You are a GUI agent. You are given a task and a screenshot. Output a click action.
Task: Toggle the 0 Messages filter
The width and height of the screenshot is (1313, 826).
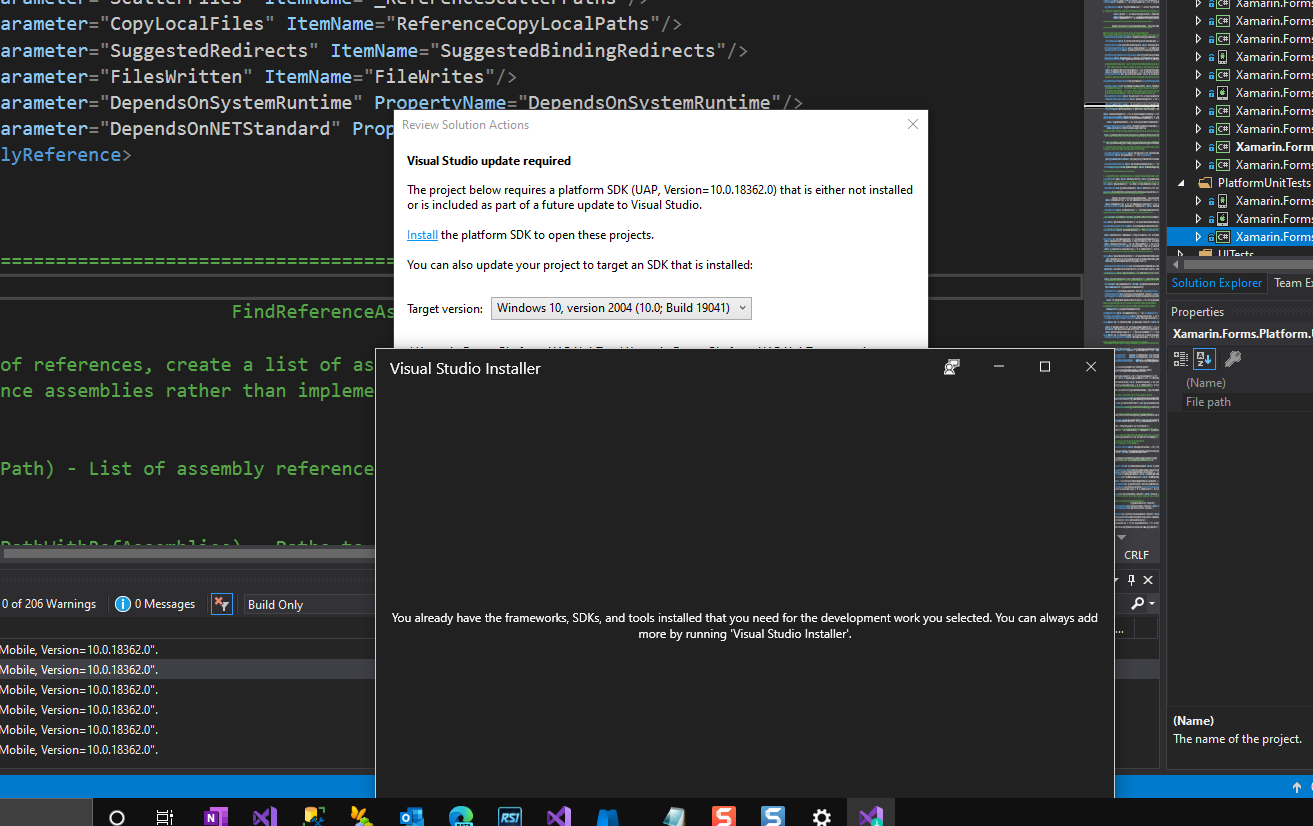[x=155, y=604]
